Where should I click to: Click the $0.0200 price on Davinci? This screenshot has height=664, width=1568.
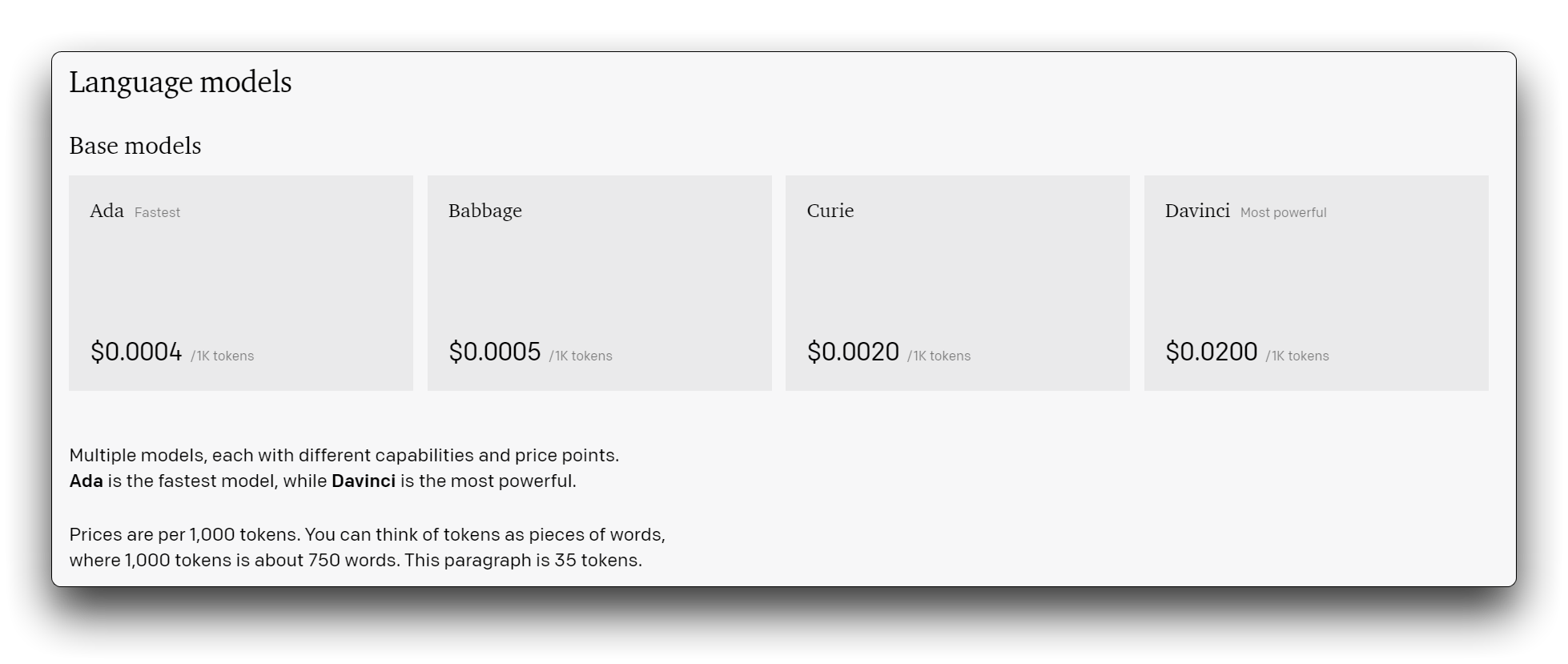(x=1212, y=352)
